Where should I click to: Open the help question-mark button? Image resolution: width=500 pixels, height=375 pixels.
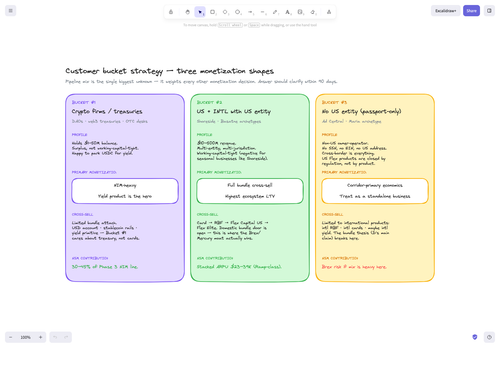[x=489, y=337]
